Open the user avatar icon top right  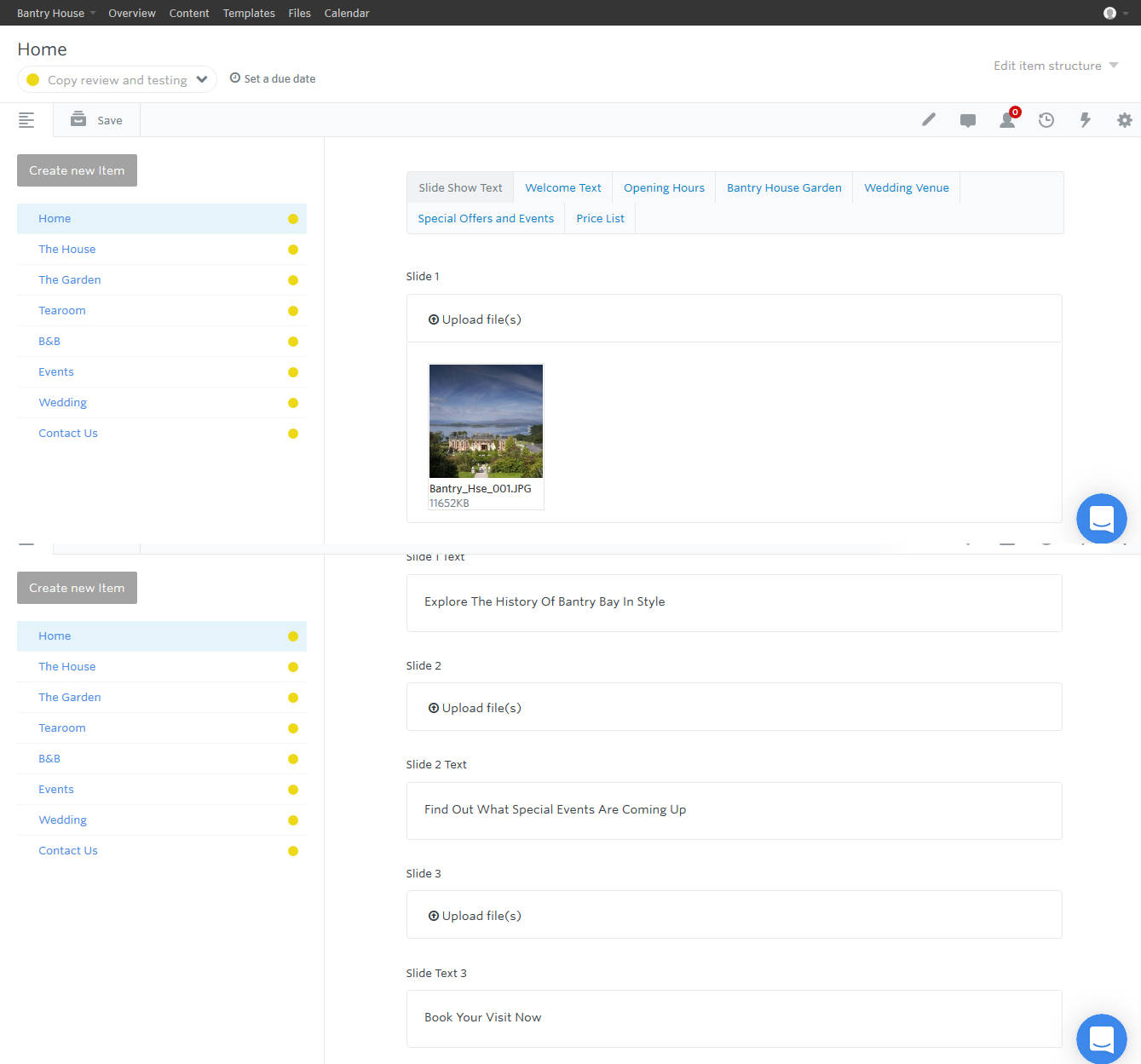click(x=1108, y=13)
